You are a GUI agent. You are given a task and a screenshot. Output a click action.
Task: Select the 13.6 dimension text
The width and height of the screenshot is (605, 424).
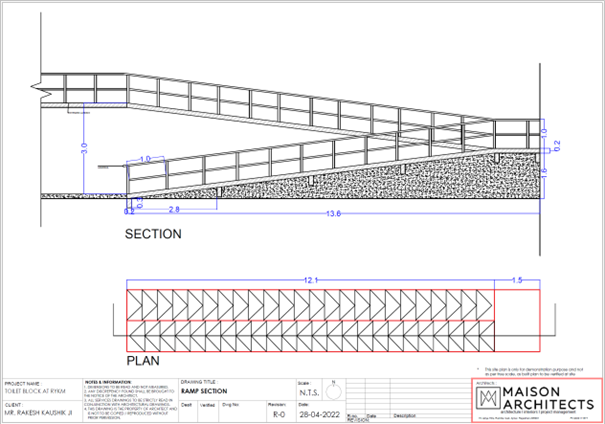coord(333,214)
